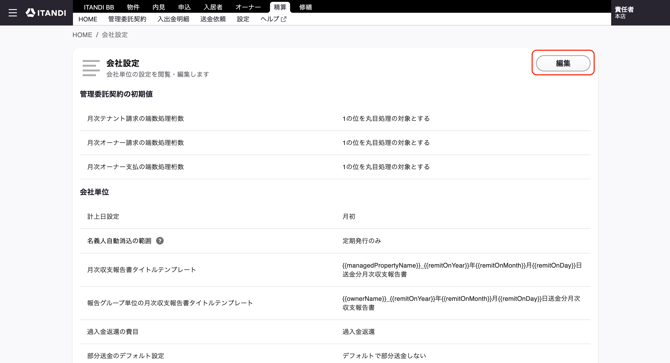Click the managedPropertyName template value
The width and height of the screenshot is (670, 363).
click(x=462, y=270)
